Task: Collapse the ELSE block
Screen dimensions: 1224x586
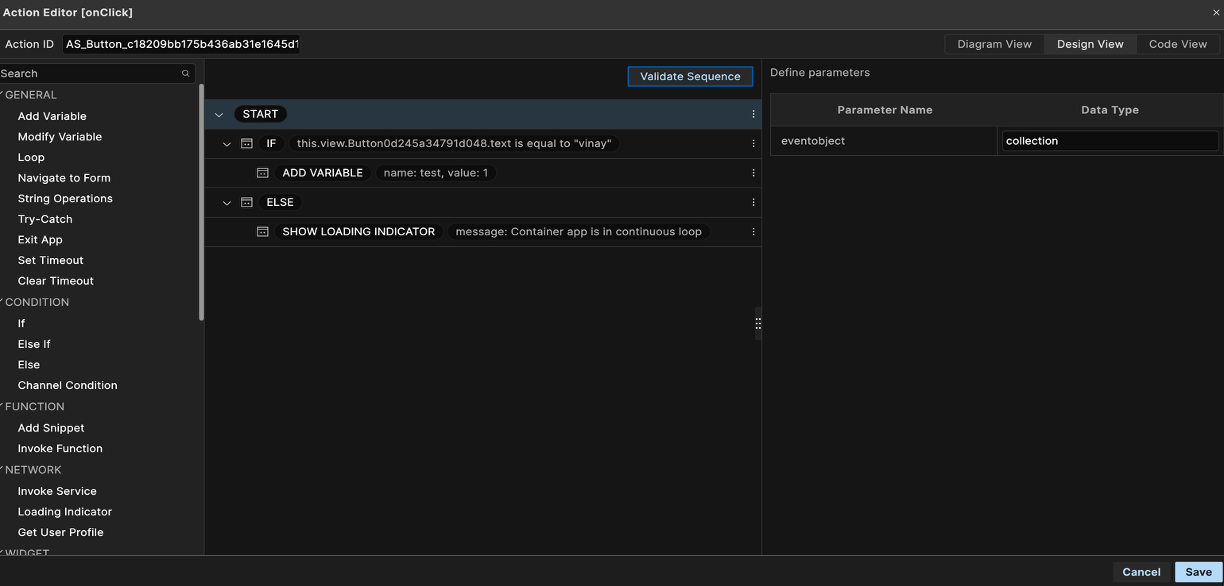Action: (227, 203)
